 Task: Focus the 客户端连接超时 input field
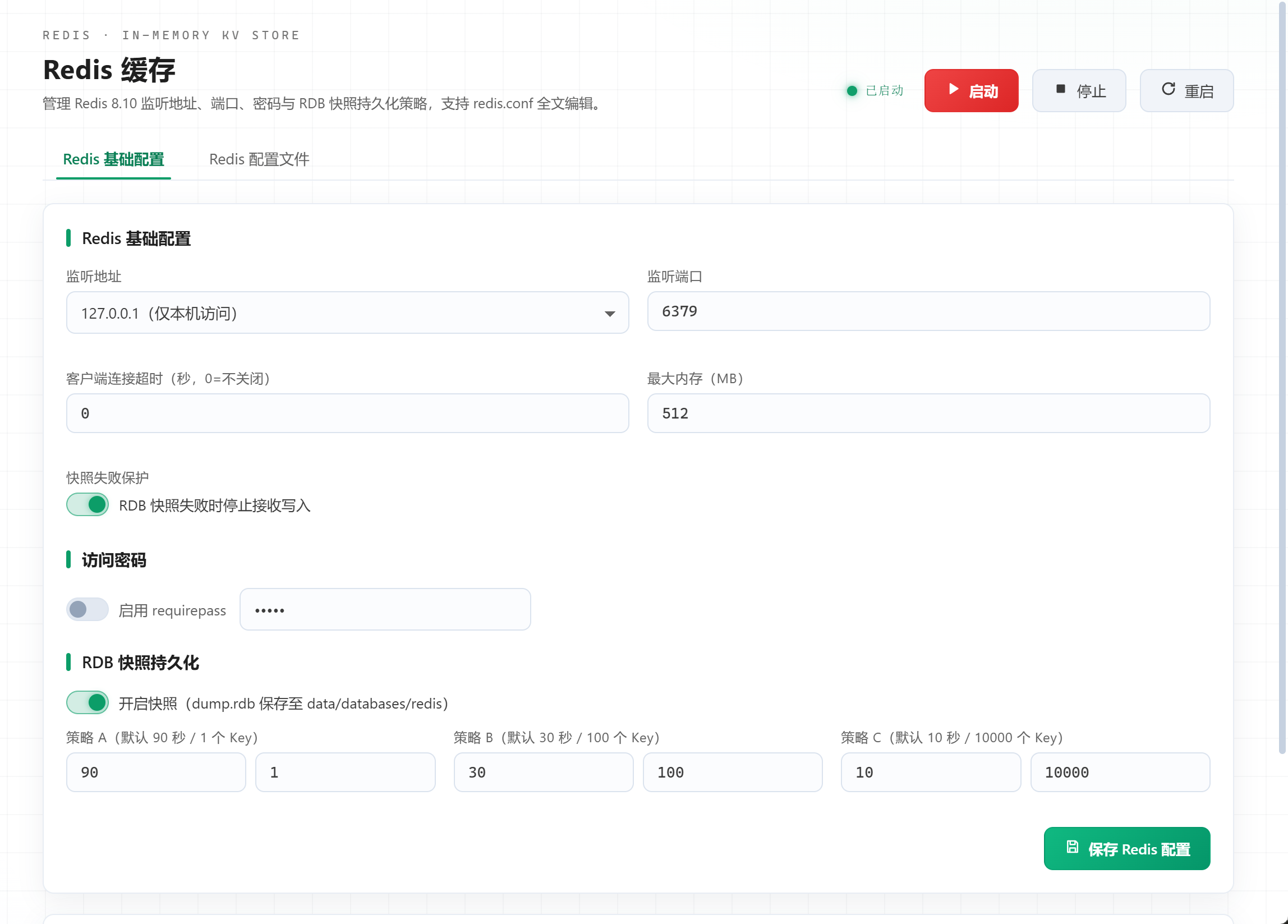(348, 413)
